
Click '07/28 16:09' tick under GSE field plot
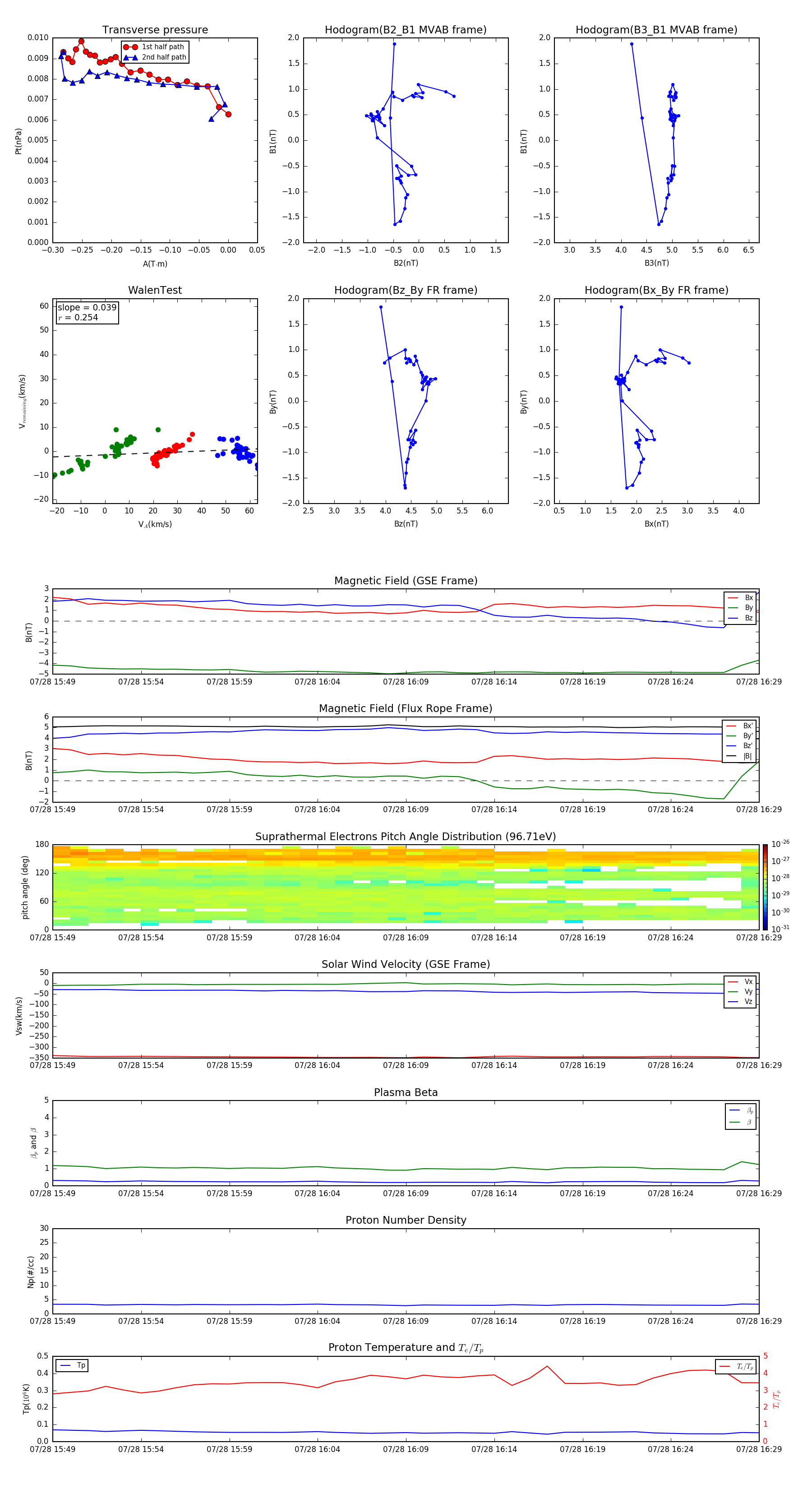click(406, 682)
